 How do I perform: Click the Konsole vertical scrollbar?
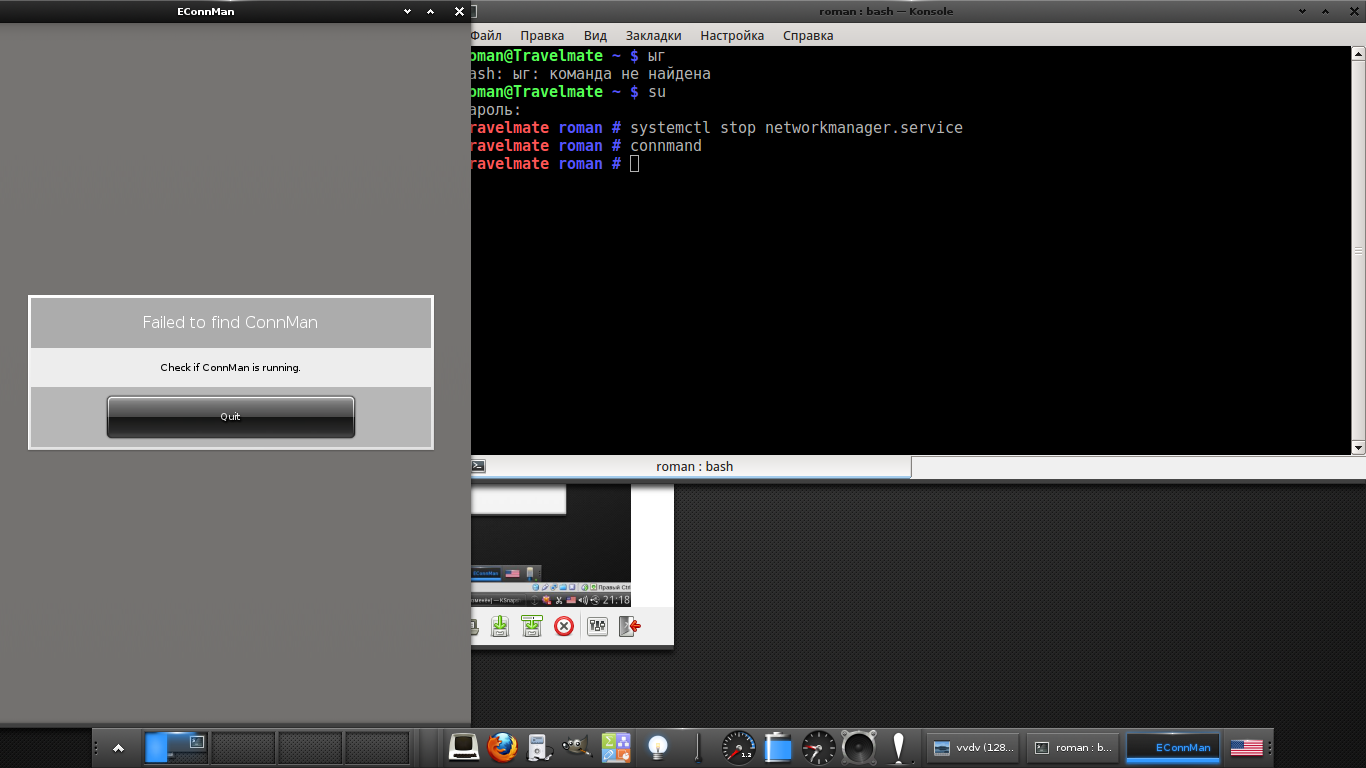(1358, 250)
